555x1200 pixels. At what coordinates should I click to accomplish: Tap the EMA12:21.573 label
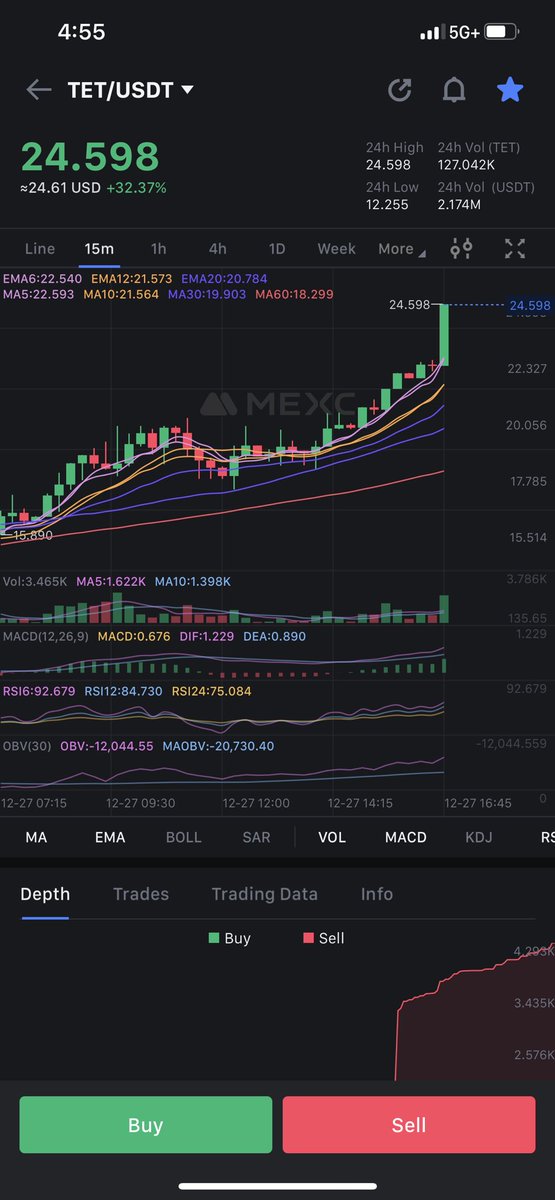coord(132,279)
